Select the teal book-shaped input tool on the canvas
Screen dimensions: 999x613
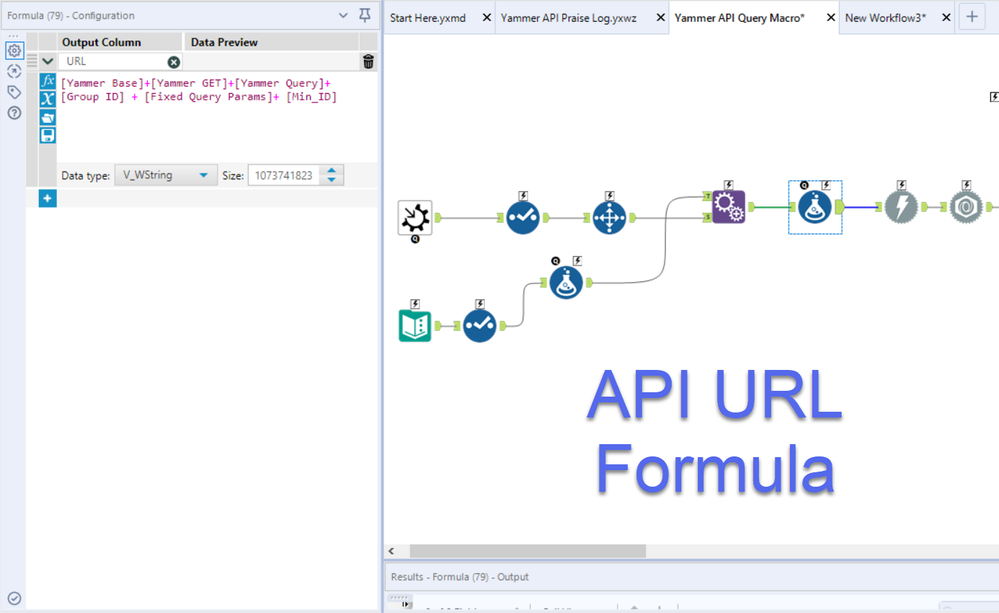pos(415,327)
